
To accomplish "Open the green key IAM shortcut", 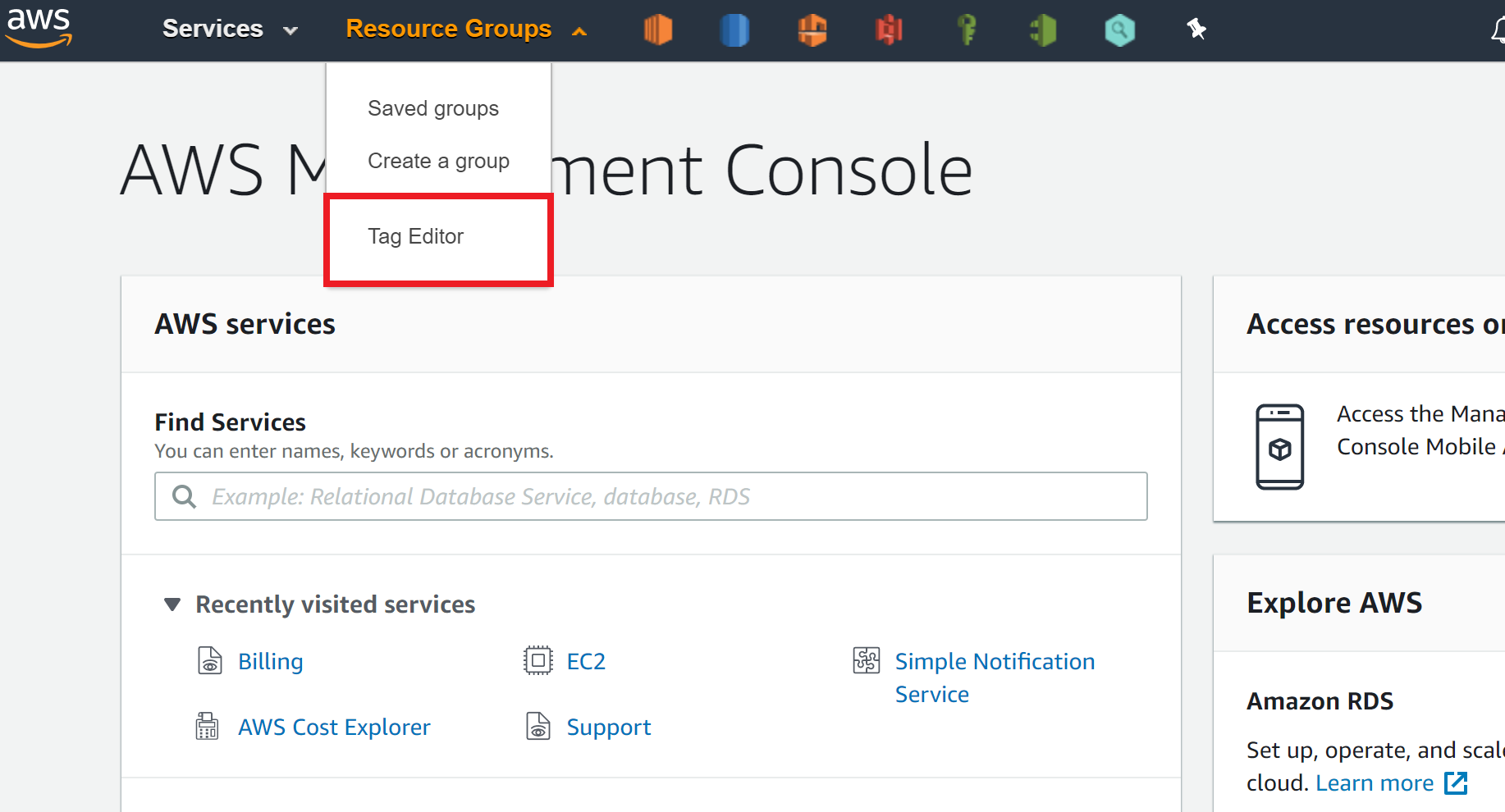I will point(967,30).
